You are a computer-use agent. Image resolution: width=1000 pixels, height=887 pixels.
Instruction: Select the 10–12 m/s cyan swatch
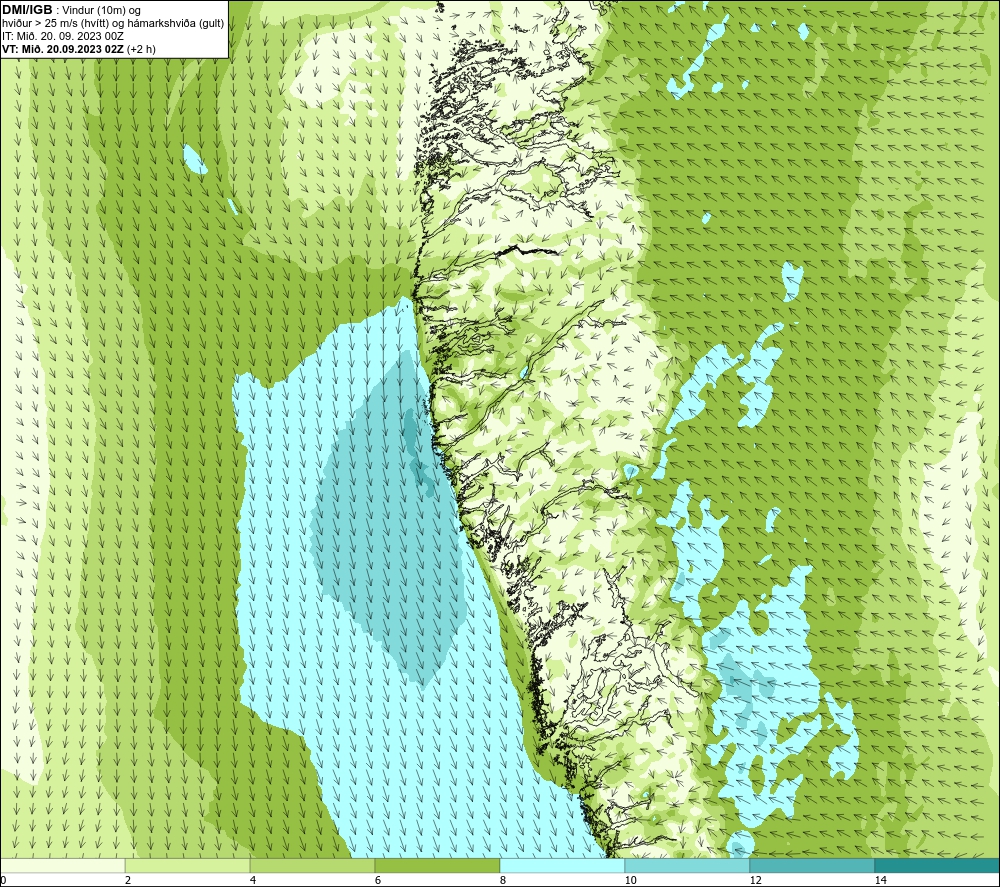tap(688, 865)
